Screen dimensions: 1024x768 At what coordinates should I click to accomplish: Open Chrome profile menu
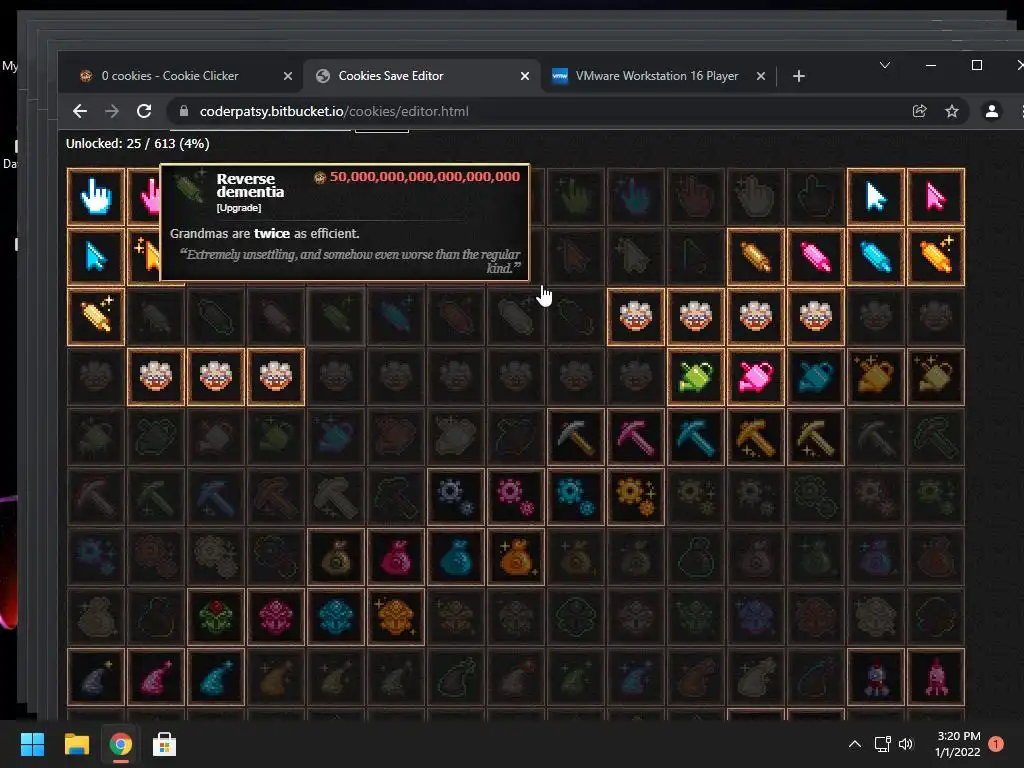(991, 112)
